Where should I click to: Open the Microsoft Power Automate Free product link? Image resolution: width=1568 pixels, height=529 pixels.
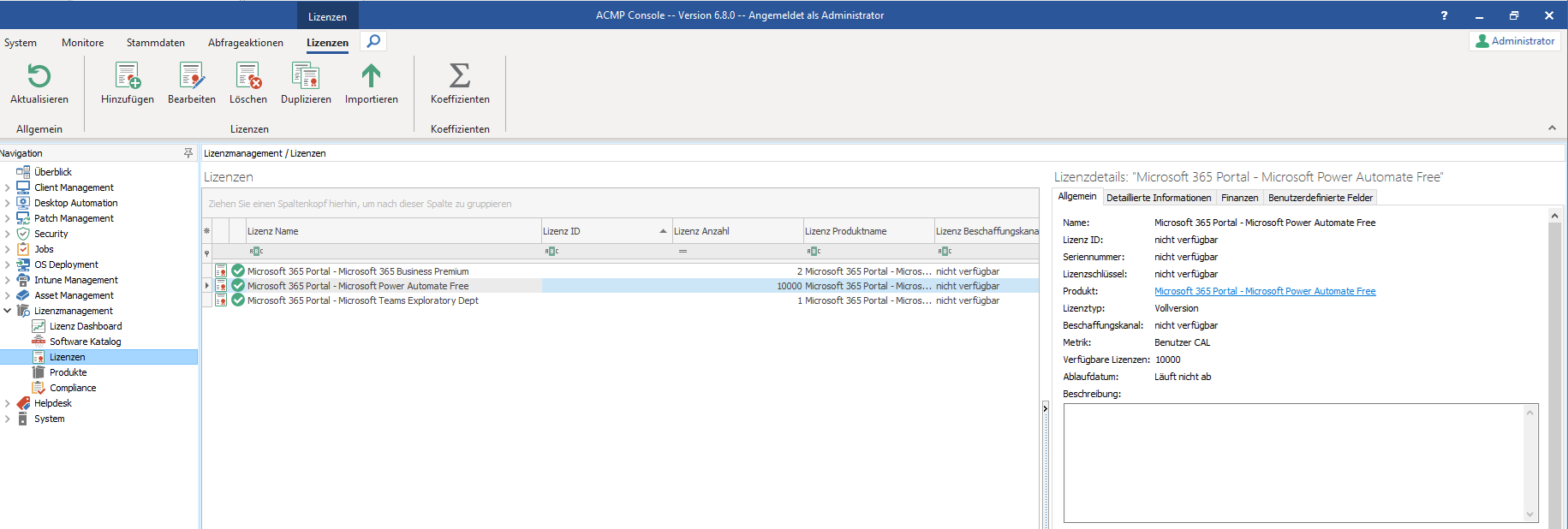click(x=1265, y=291)
